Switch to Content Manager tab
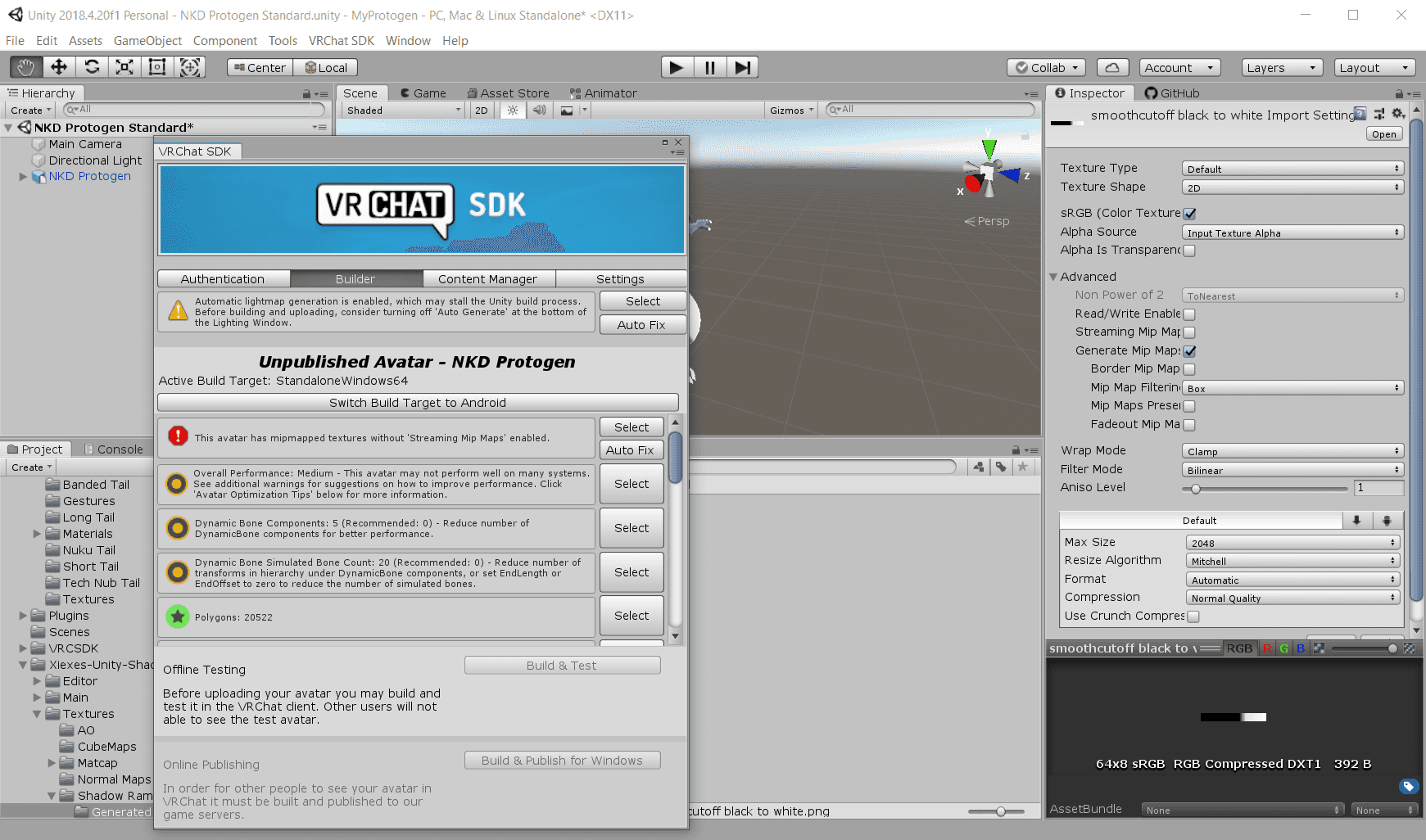 [488, 279]
